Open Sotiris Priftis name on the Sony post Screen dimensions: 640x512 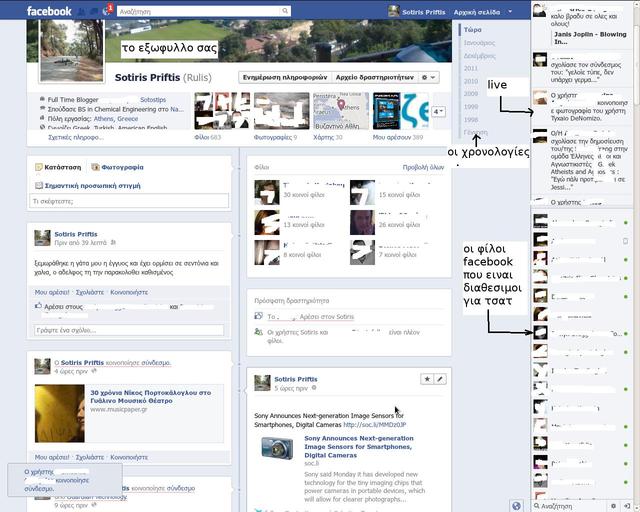pos(296,379)
